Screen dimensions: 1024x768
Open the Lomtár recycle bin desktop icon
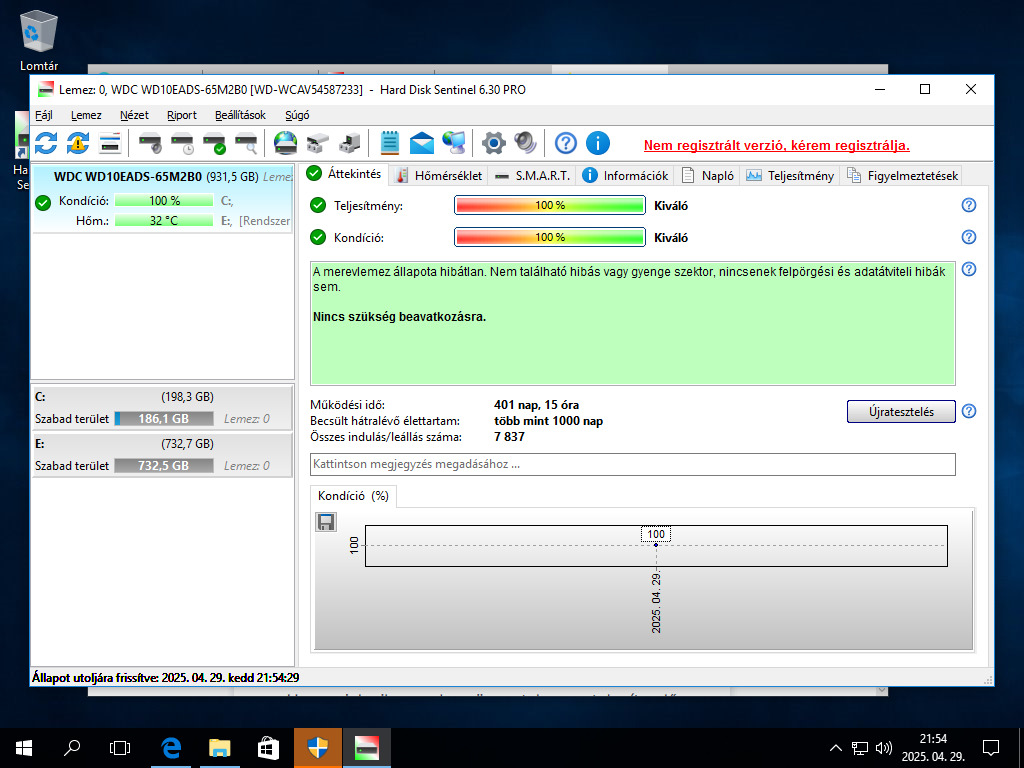(39, 40)
